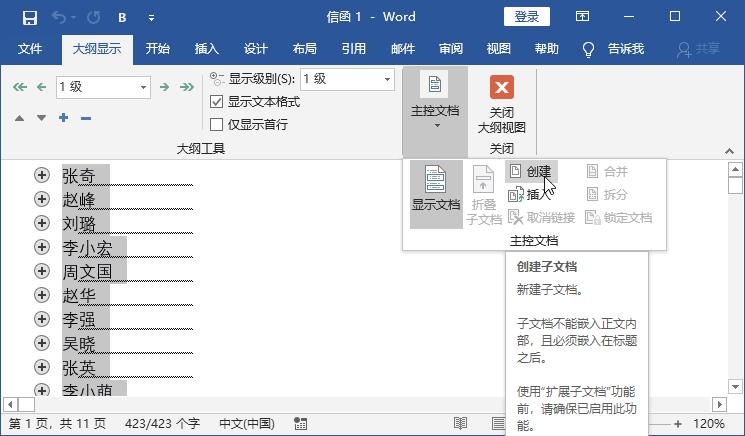Click horizontal scrollbar left arrow
This screenshot has width=745, height=436.
pos(10,405)
